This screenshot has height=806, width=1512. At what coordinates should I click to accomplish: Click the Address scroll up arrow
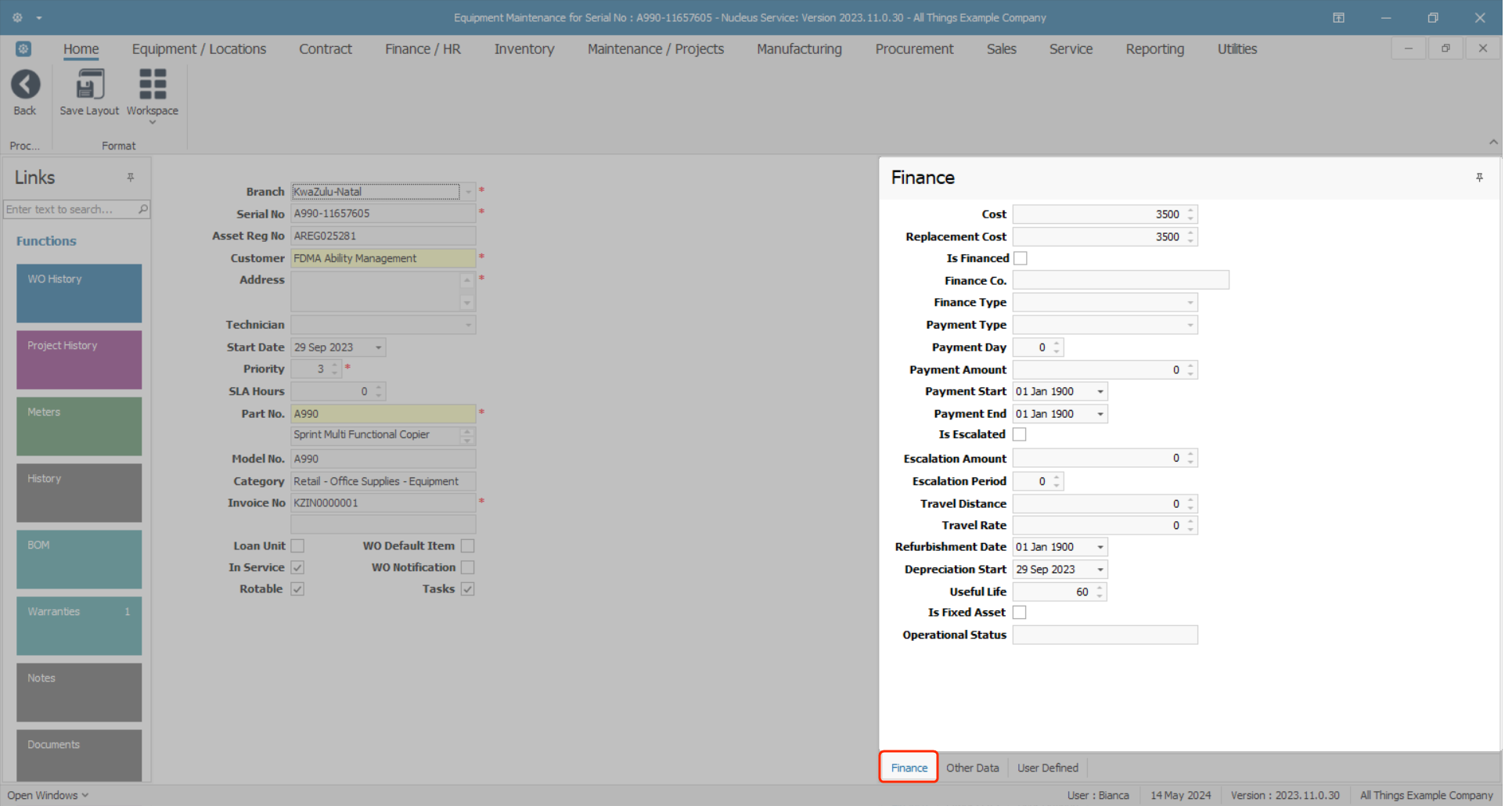point(467,280)
